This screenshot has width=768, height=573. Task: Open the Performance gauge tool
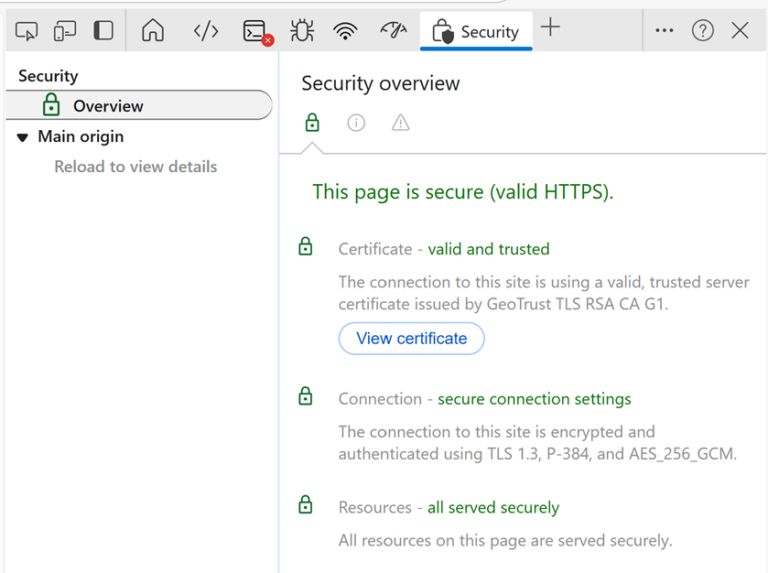click(393, 31)
